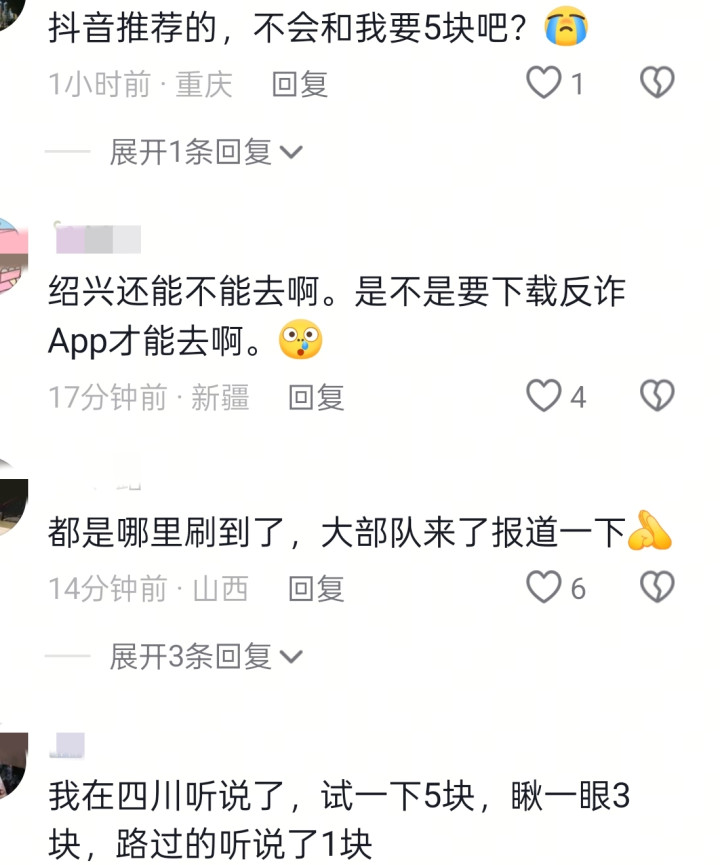Reply to the comment from 山西
The image size is (720, 865).
coord(316,588)
